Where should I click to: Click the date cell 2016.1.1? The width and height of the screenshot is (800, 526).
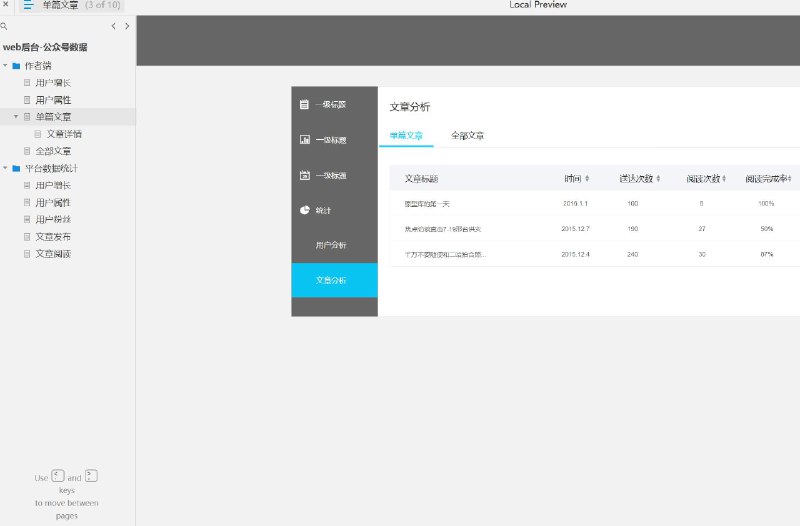pyautogui.click(x=576, y=204)
